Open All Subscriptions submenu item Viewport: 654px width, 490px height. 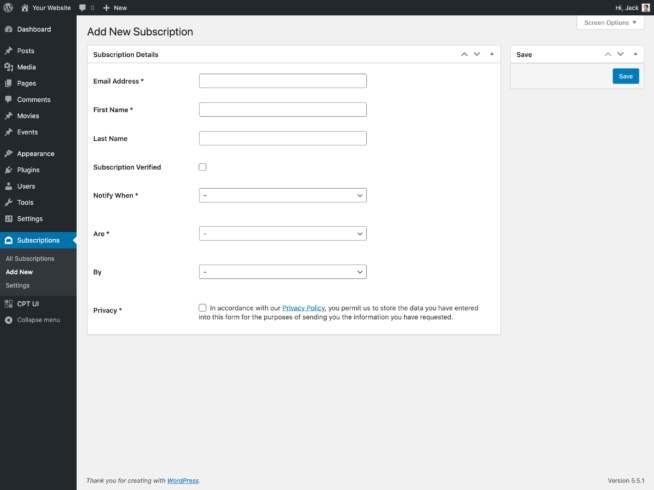[30, 259]
